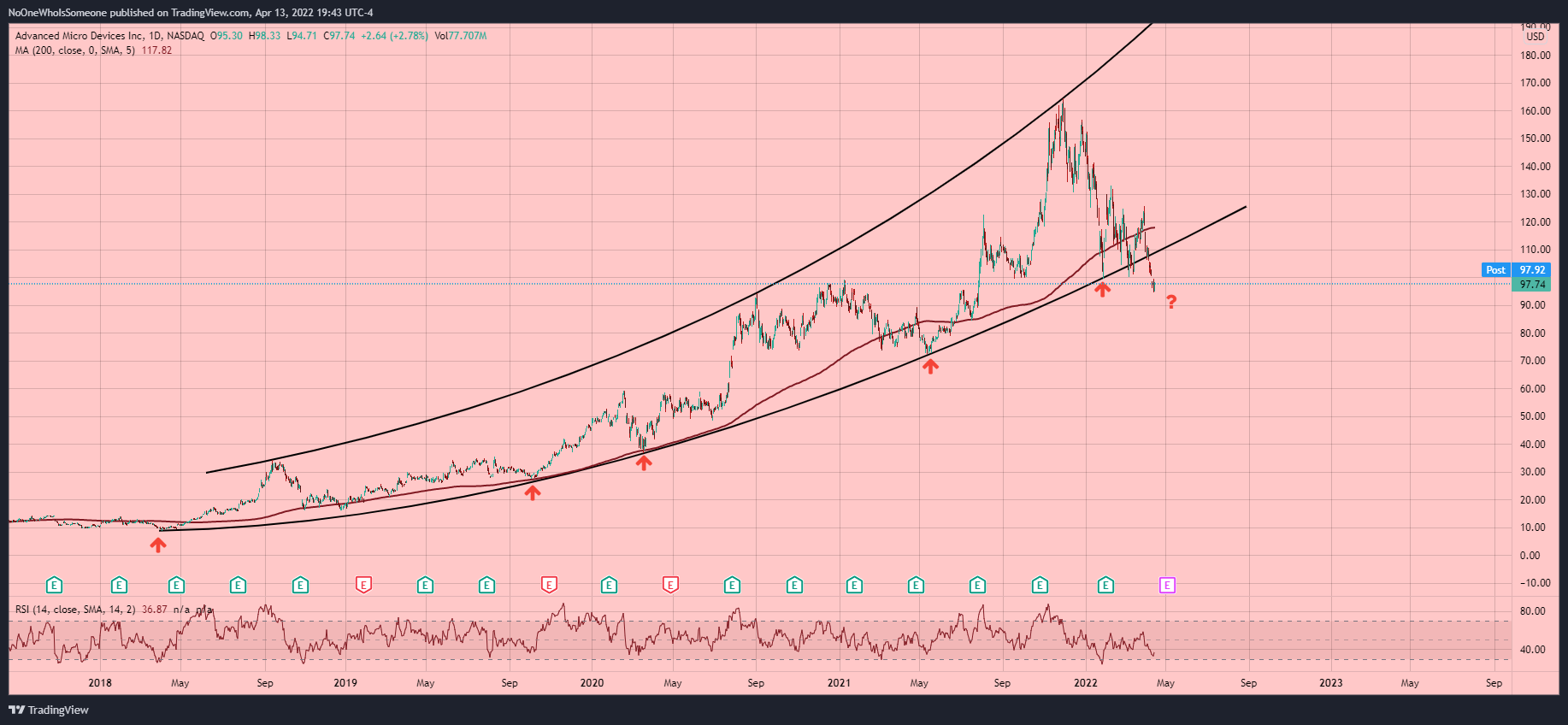This screenshot has width=1568, height=725.
Task: Click the 2020 label on the time axis
Action: point(592,683)
